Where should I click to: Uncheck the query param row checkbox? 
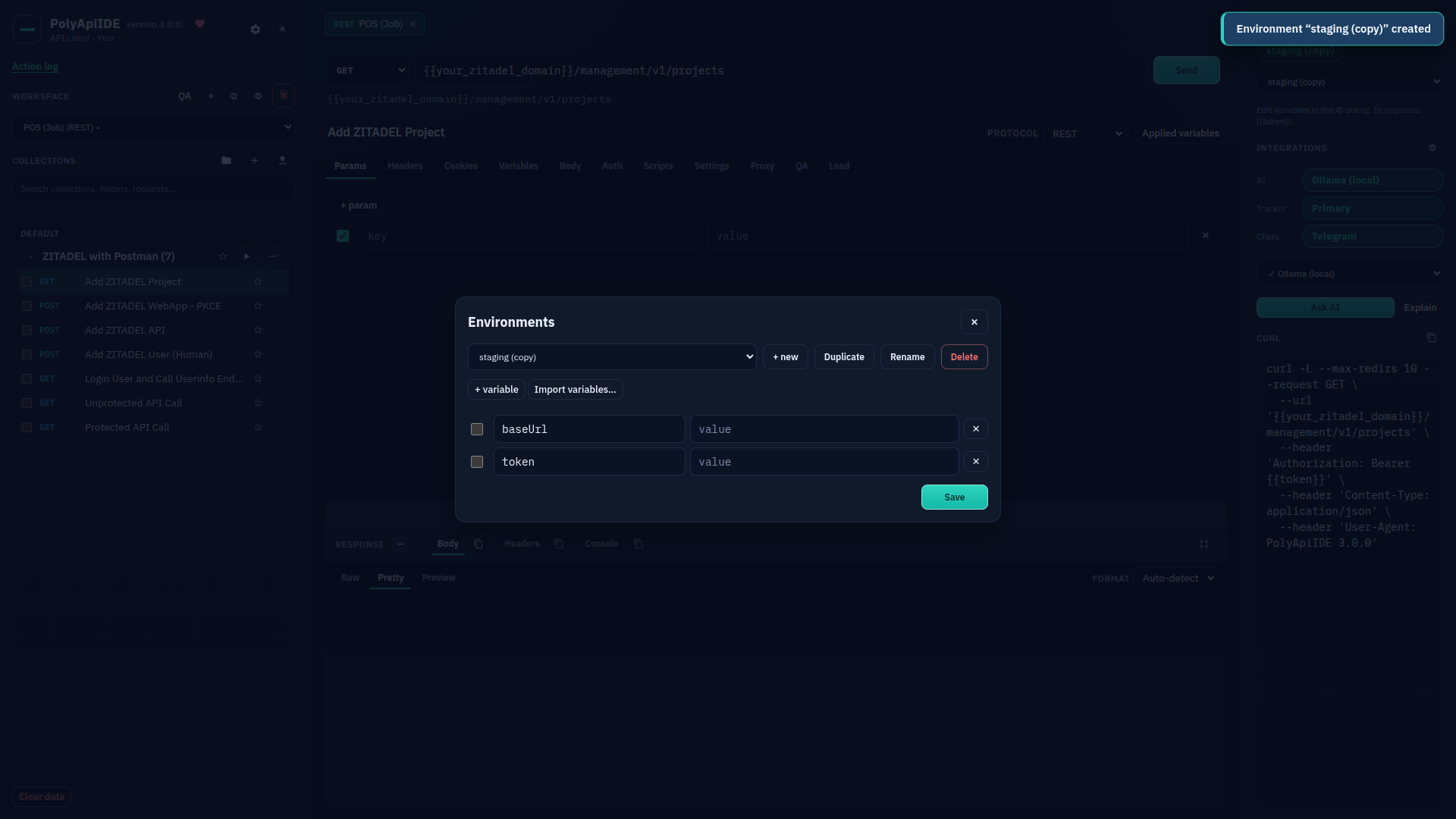pos(343,236)
